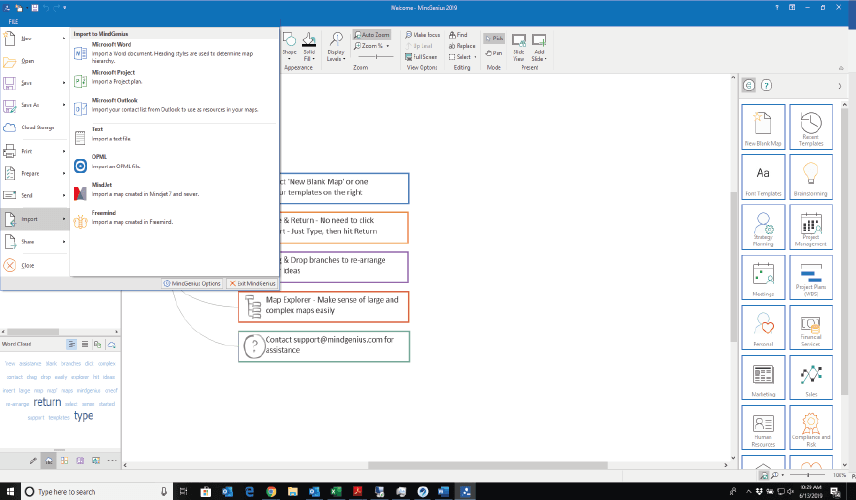Choose Open in the File menu
The height and width of the screenshot is (500, 856).
point(34,61)
